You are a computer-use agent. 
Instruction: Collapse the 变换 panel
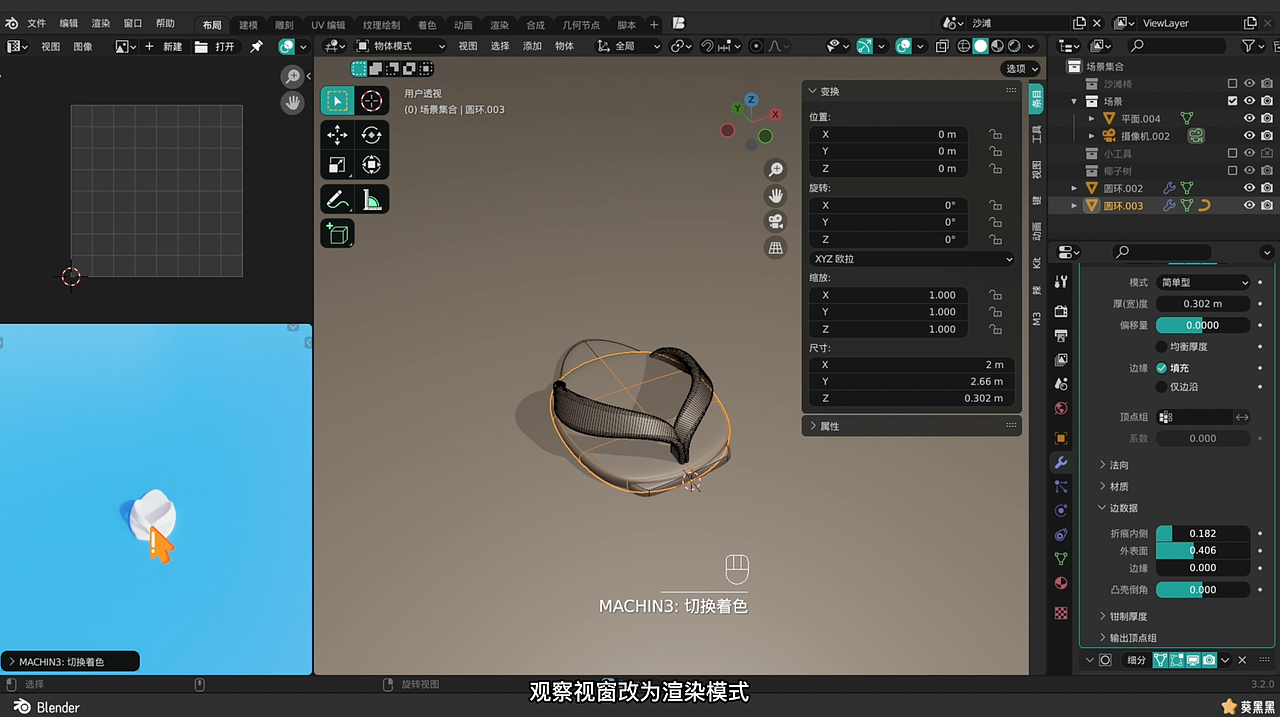[x=912, y=91]
